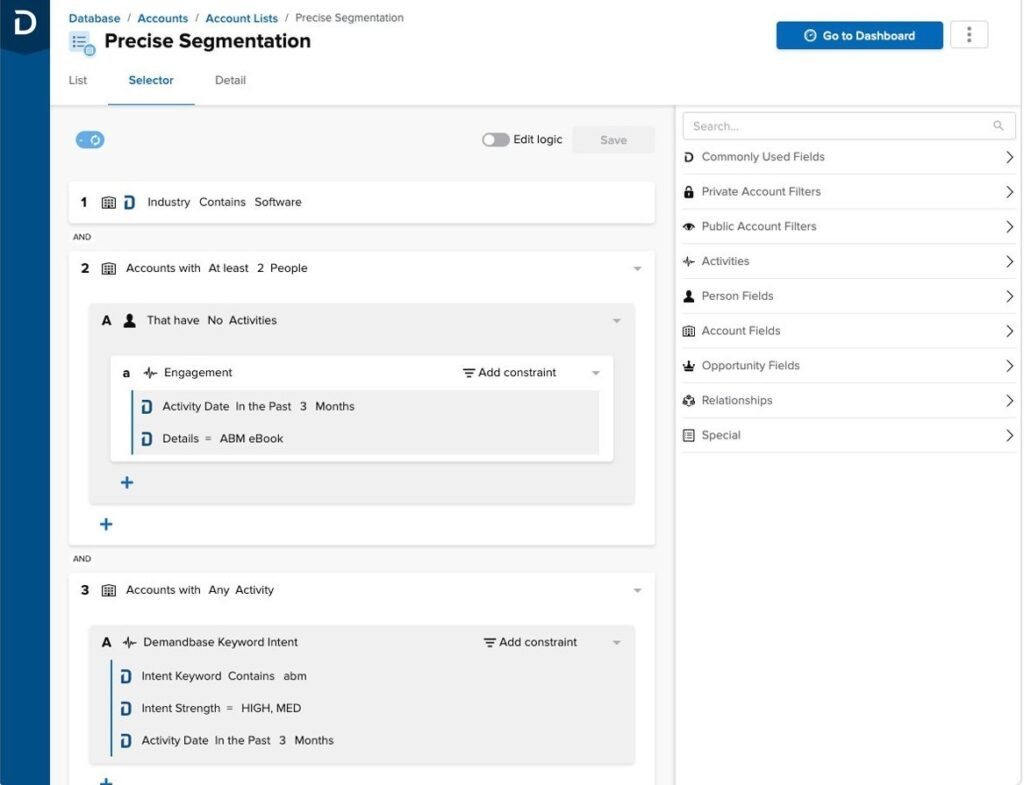Toggle the blue selector mode switch
This screenshot has width=1024, height=785.
90,140
